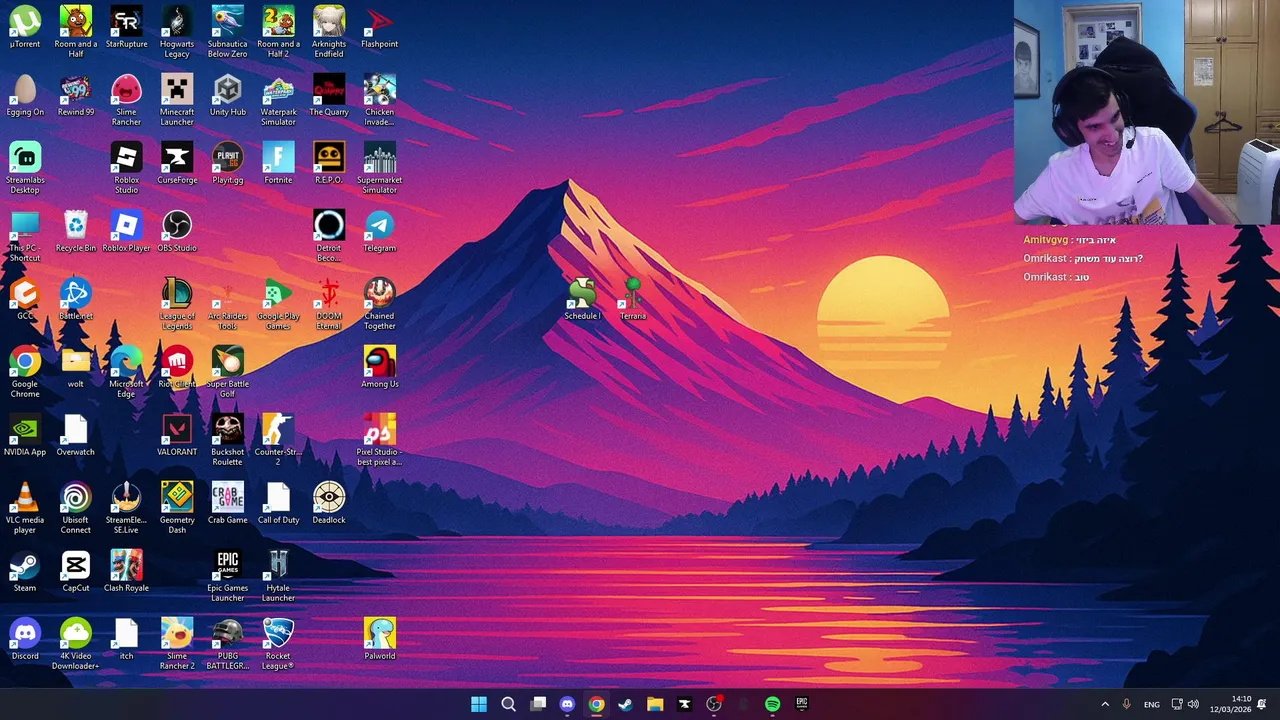Open the µTorrent desktop icon
The image size is (1280, 720).
pyautogui.click(x=25, y=28)
